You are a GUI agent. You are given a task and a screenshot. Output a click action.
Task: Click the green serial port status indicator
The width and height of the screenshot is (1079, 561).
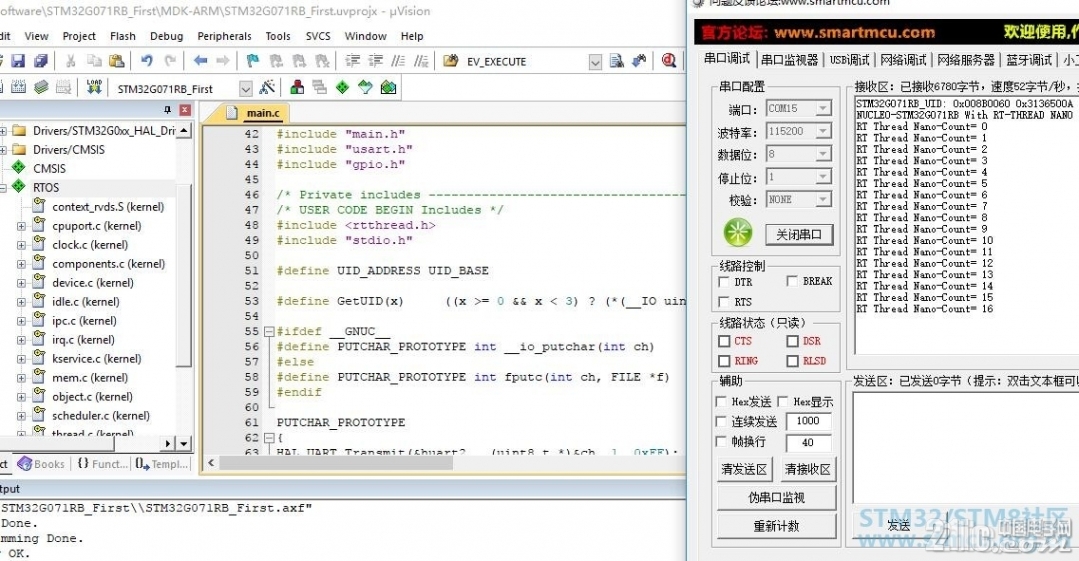point(738,233)
